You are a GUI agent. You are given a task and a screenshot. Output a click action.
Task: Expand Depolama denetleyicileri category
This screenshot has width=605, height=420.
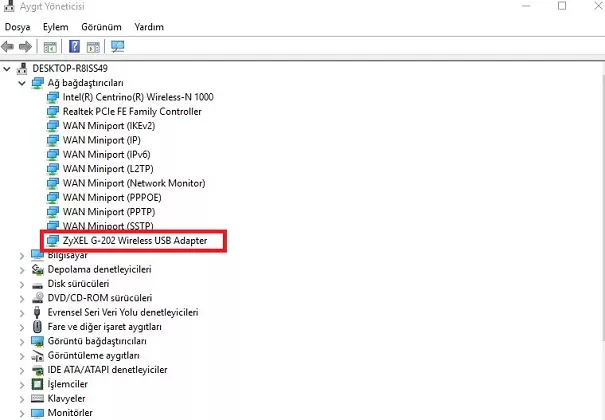point(22,270)
